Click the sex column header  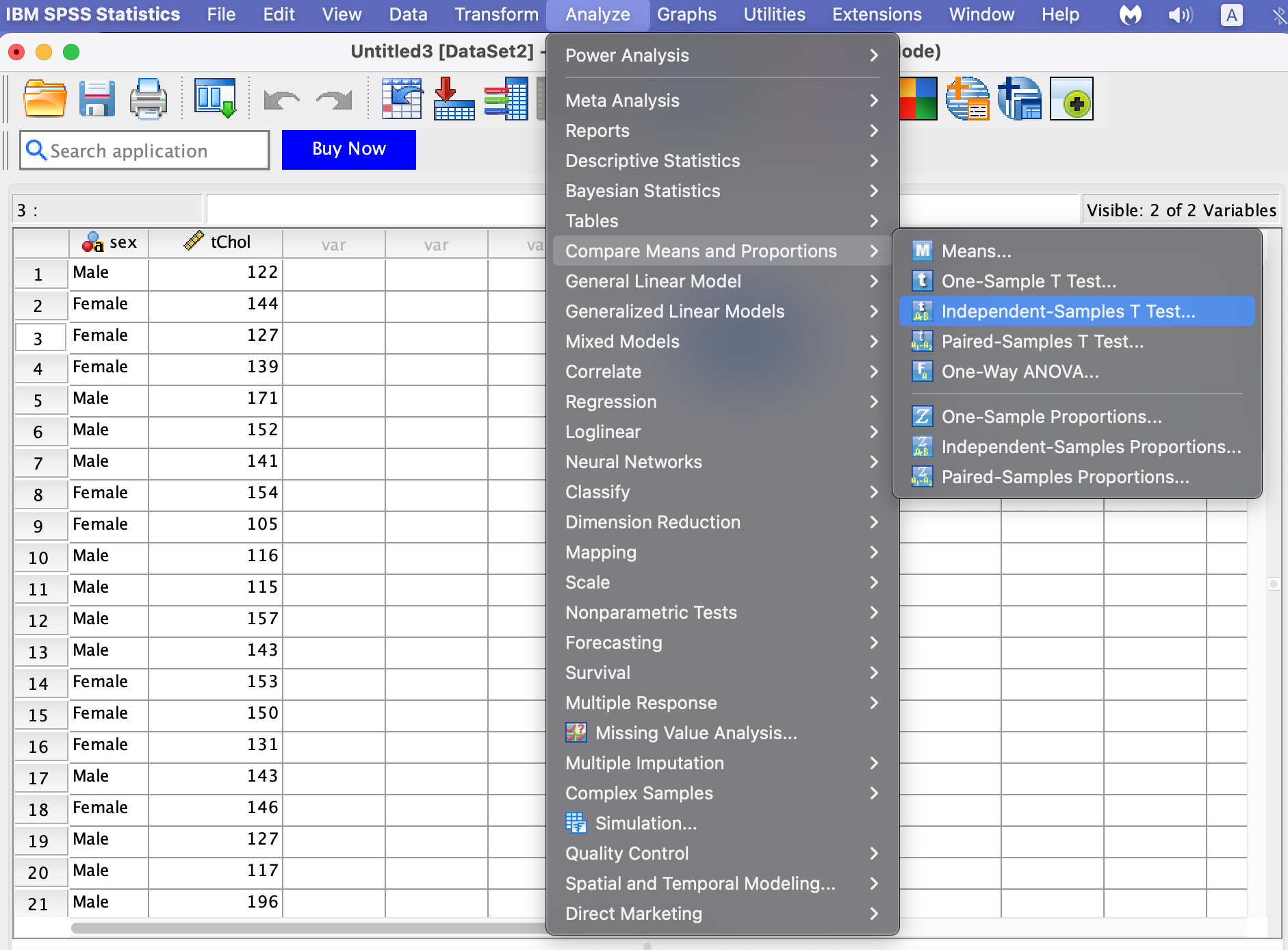[109, 243]
